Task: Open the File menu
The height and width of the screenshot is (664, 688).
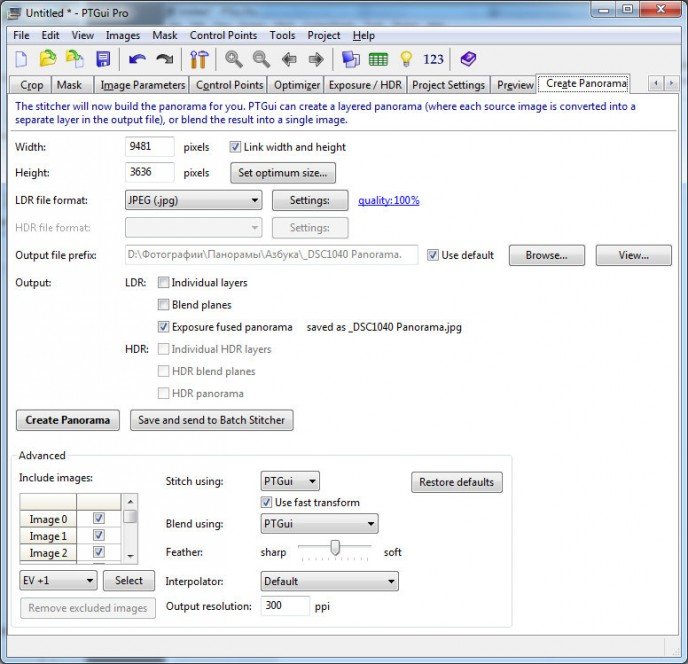Action: coord(21,36)
